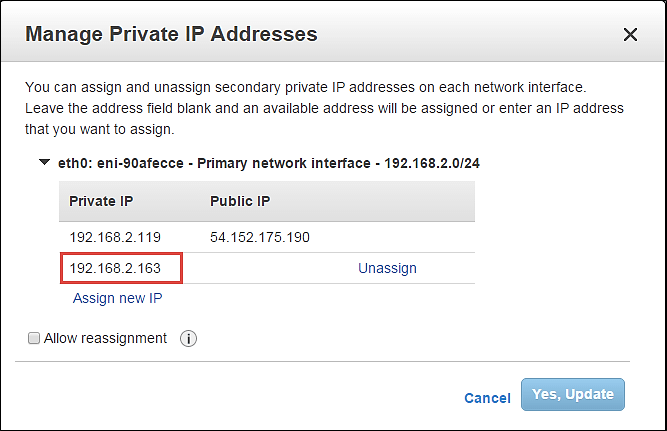Cancel the IP address changes

tap(487, 398)
